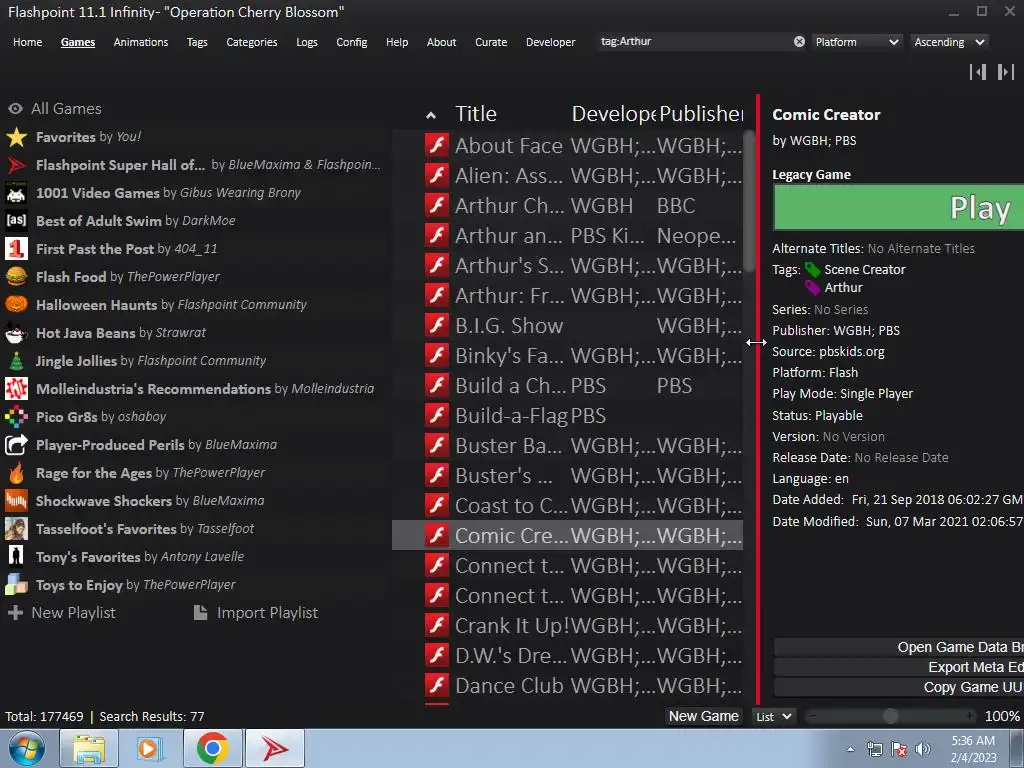Image resolution: width=1024 pixels, height=768 pixels.
Task: Click the Export Meta Edit button
Action: coord(899,667)
